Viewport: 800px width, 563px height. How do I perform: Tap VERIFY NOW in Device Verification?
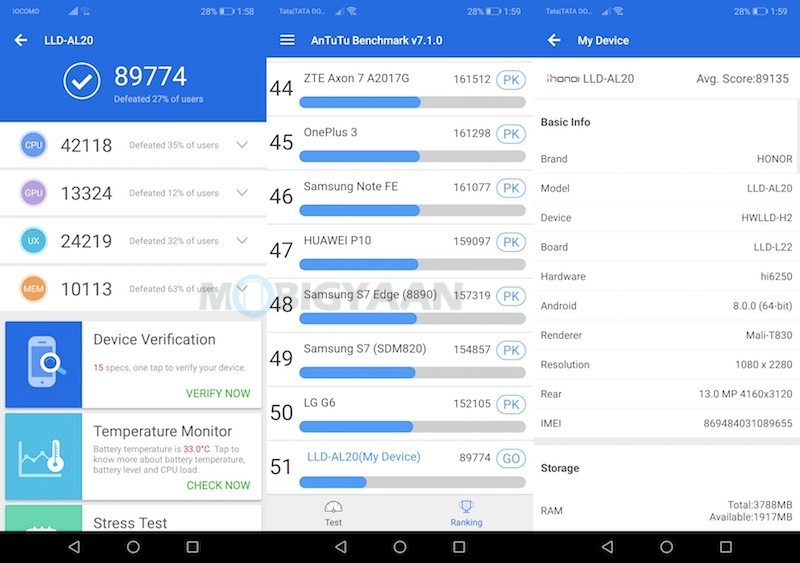pos(218,394)
